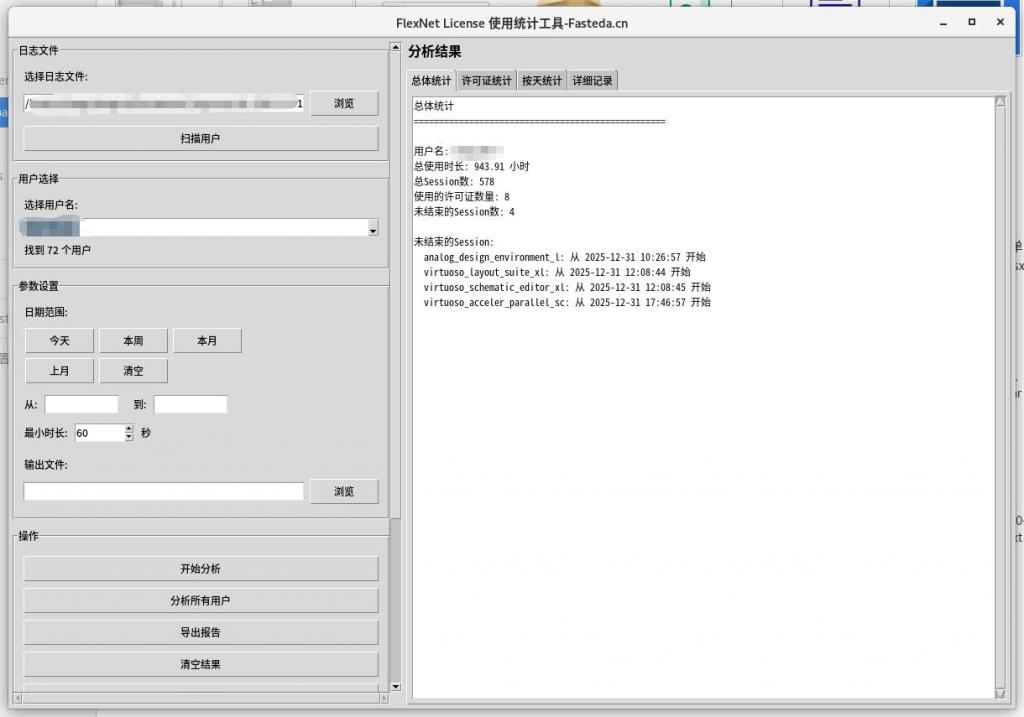The width and height of the screenshot is (1024, 717).
Task: Click the 浏览 button next to log file path
Action: (x=344, y=103)
